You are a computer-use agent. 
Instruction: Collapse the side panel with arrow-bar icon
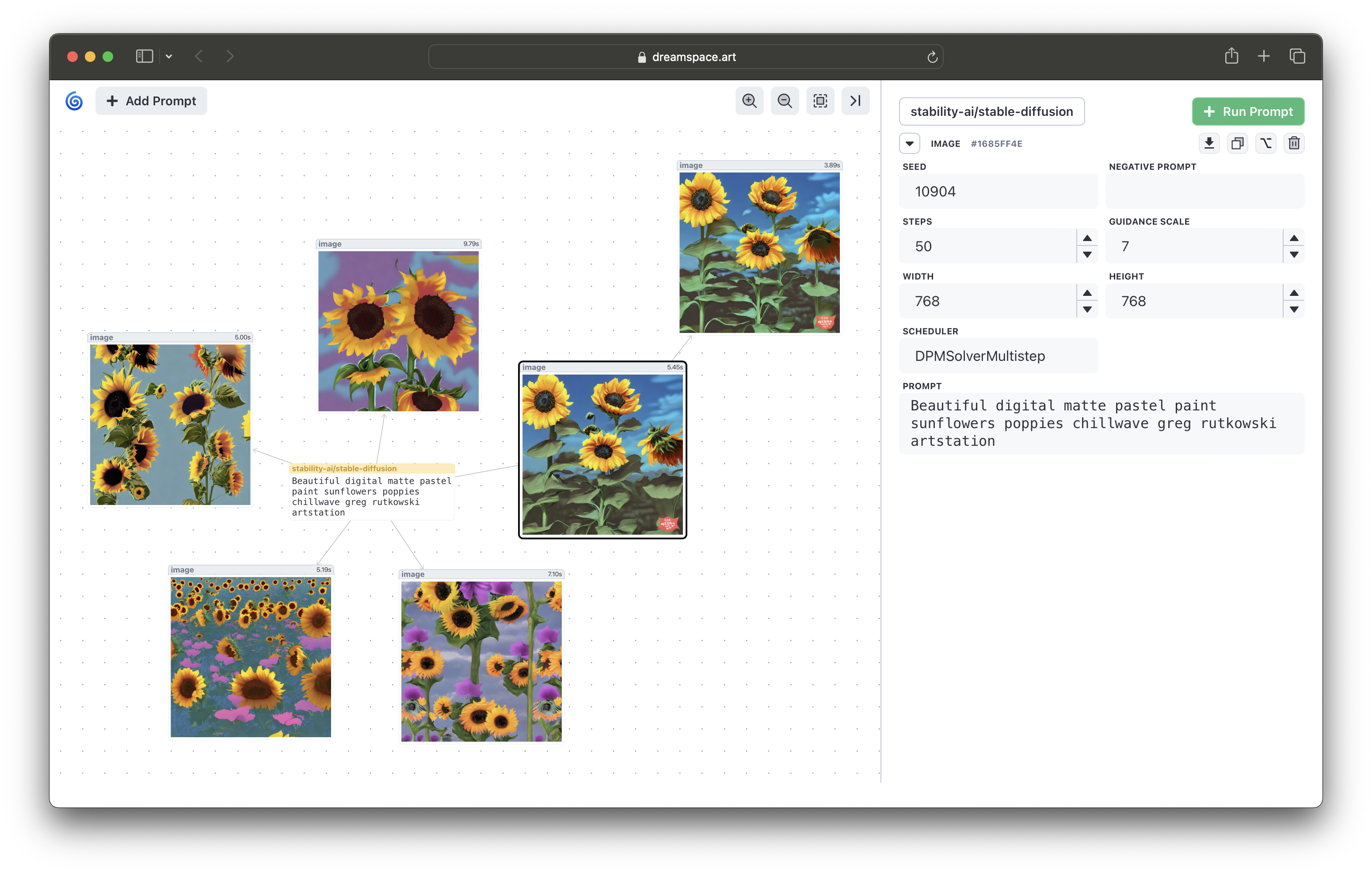pyautogui.click(x=855, y=101)
